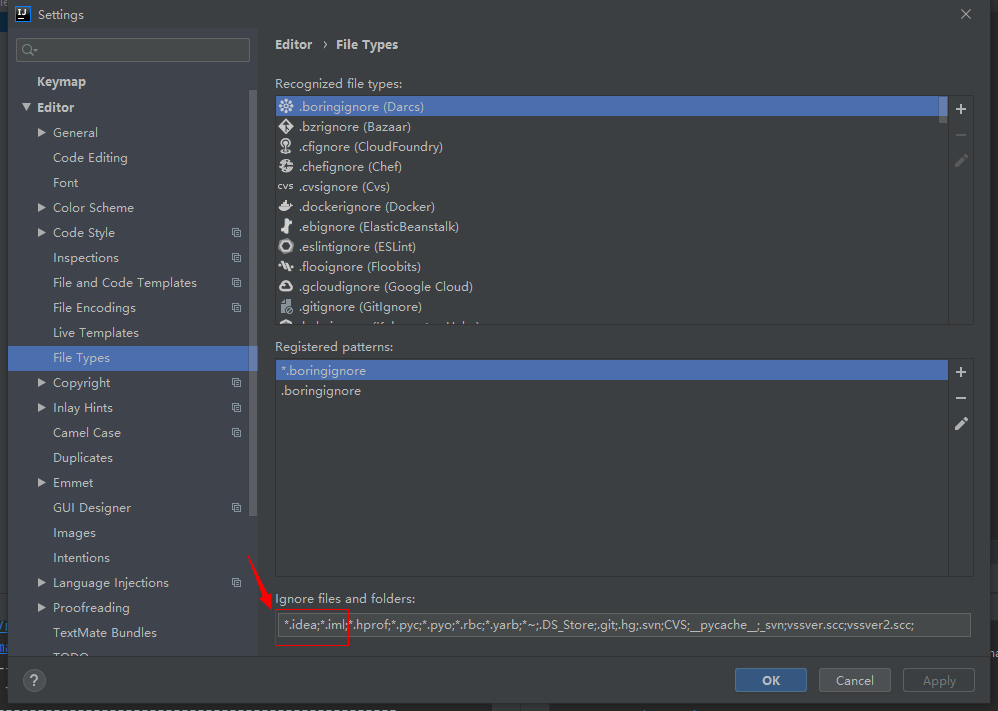The width and height of the screenshot is (998, 711).
Task: Edit the selected recognized file type
Action: tap(961, 160)
